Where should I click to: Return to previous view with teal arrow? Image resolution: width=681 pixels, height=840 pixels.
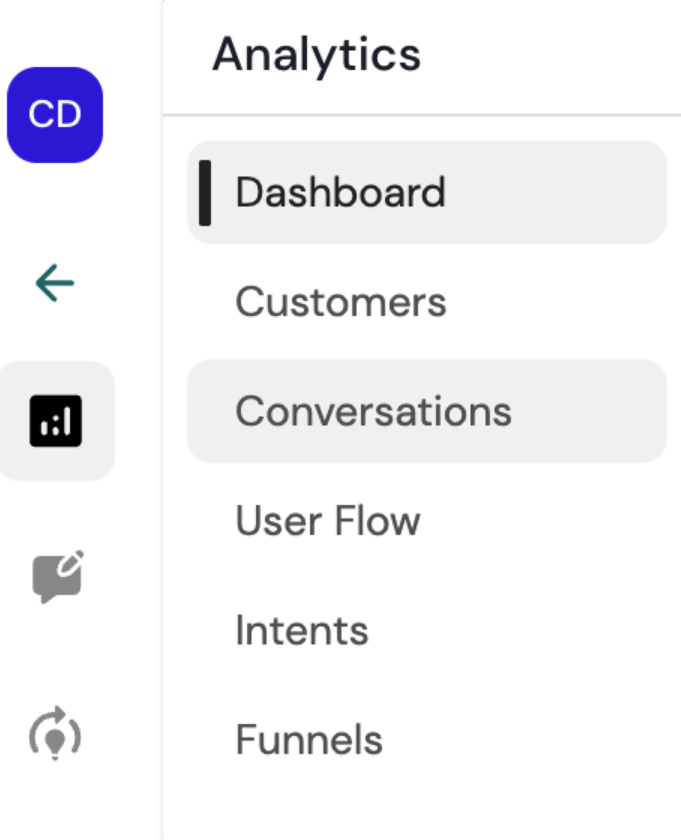(55, 284)
